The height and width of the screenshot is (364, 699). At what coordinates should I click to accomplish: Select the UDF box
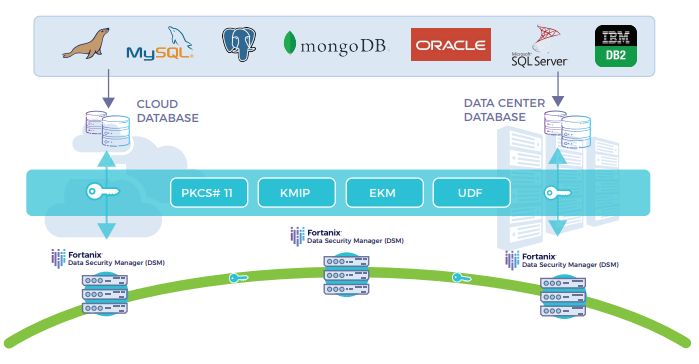click(472, 193)
